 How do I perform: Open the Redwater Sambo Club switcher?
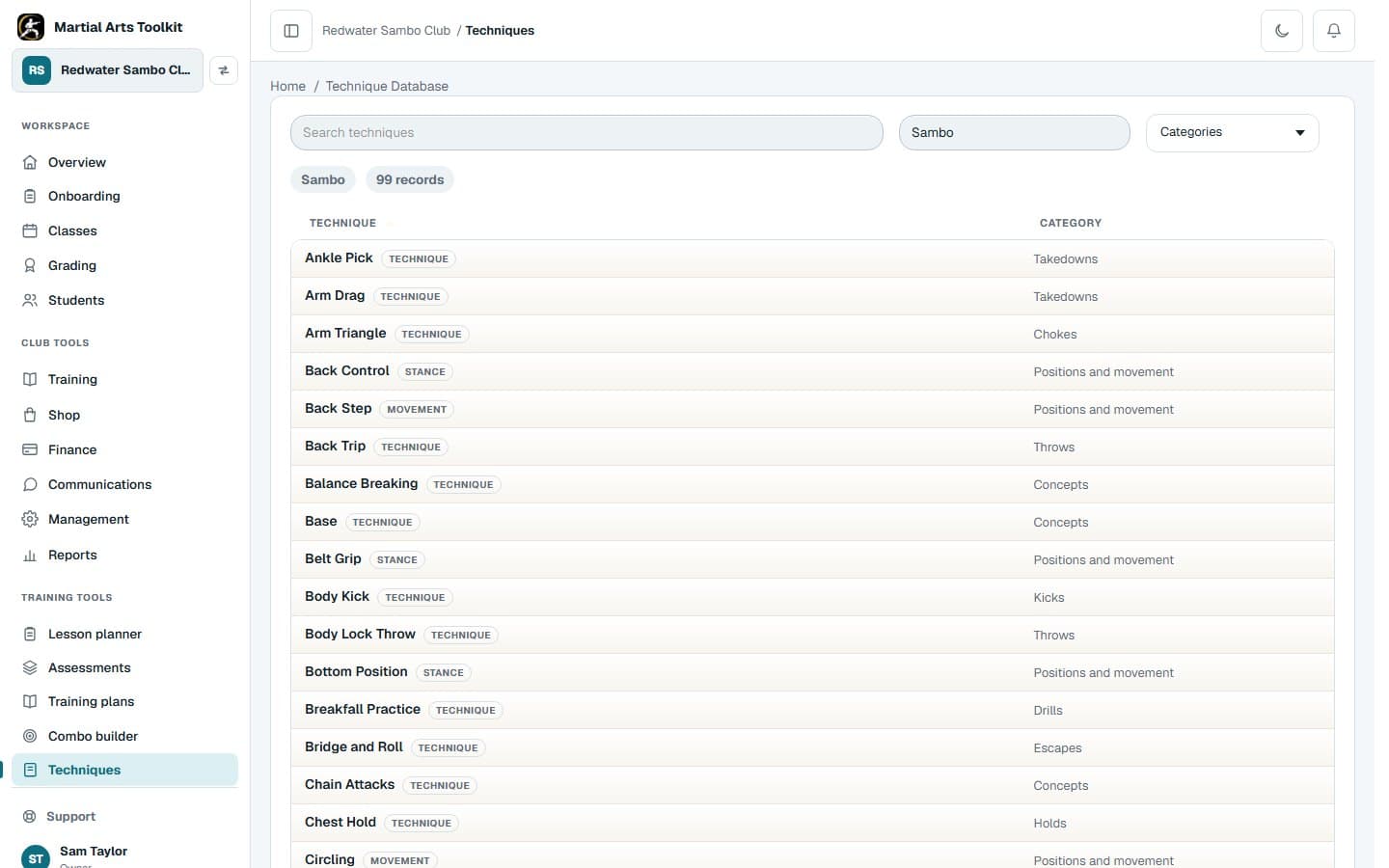click(107, 70)
